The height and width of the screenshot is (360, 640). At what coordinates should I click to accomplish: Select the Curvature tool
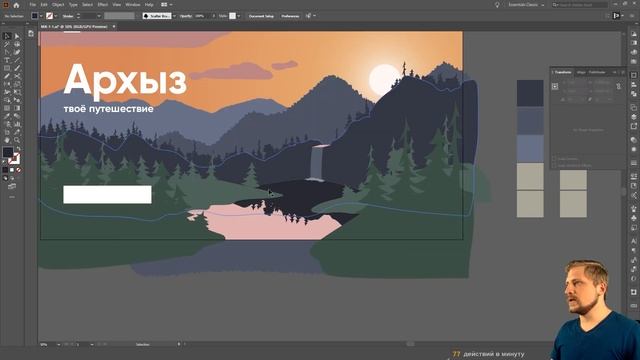click(x=17, y=52)
